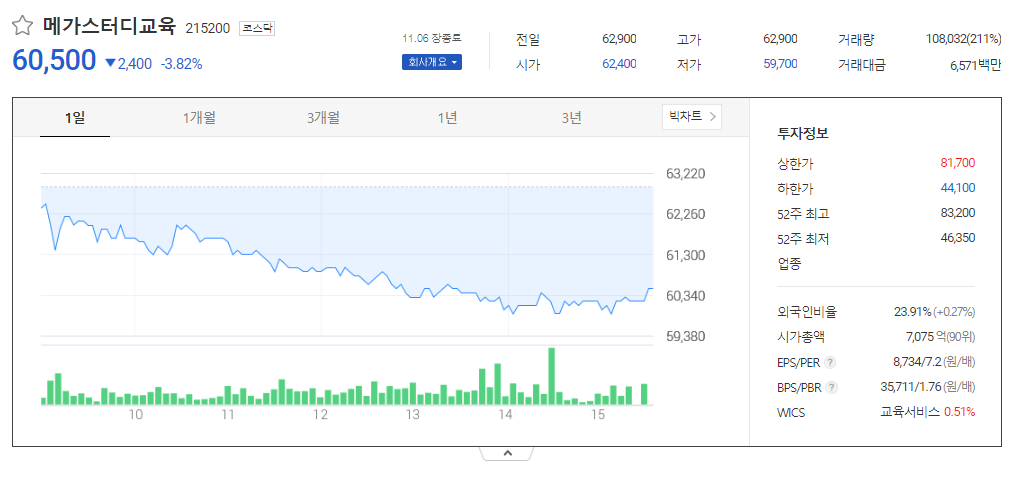Show the BPS/PBR help tooltip icon

pos(831,387)
